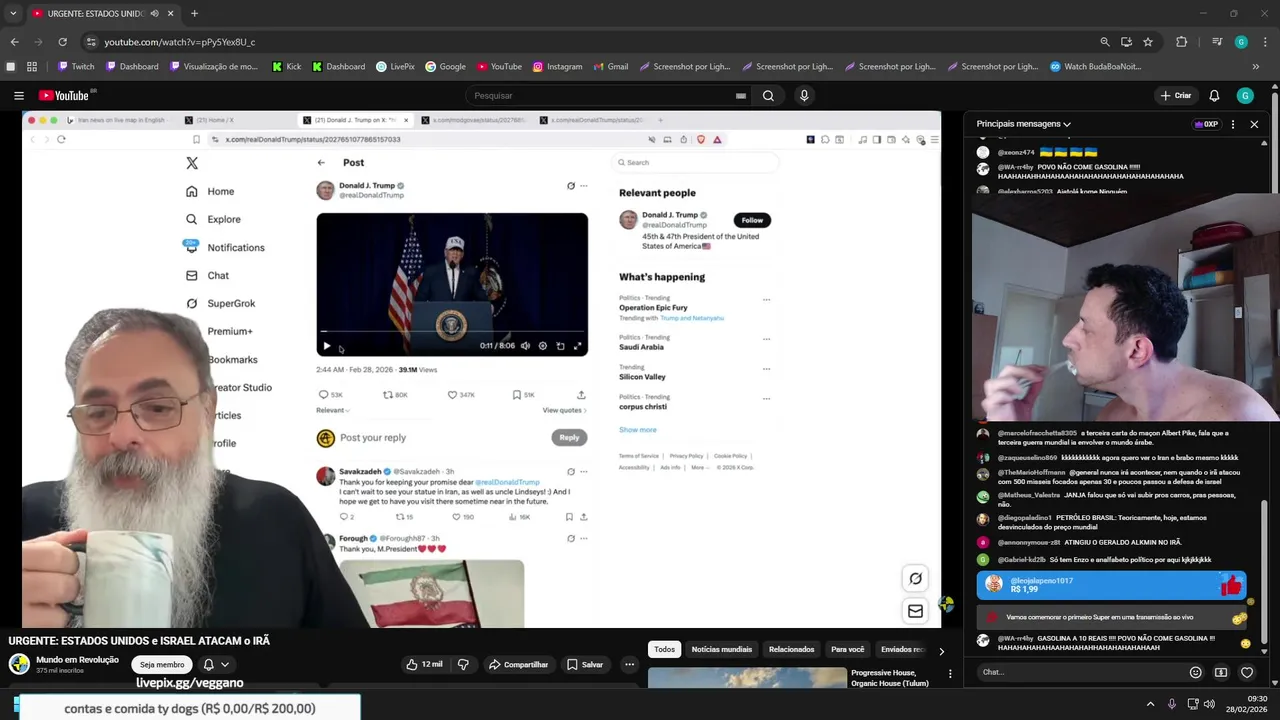Image resolution: width=1280 pixels, height=720 pixels.
Task: Mute the tab via speaker icon
Action: click(x=155, y=13)
